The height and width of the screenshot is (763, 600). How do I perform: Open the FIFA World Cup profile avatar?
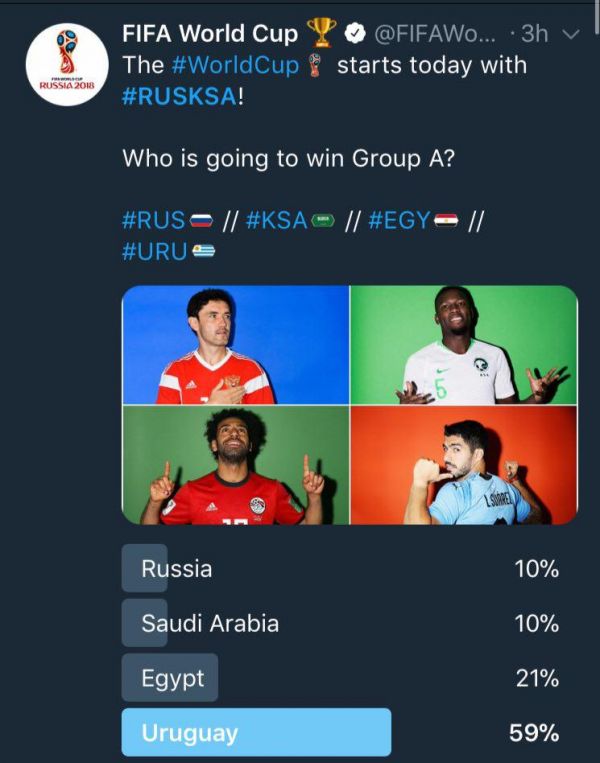click(66, 64)
